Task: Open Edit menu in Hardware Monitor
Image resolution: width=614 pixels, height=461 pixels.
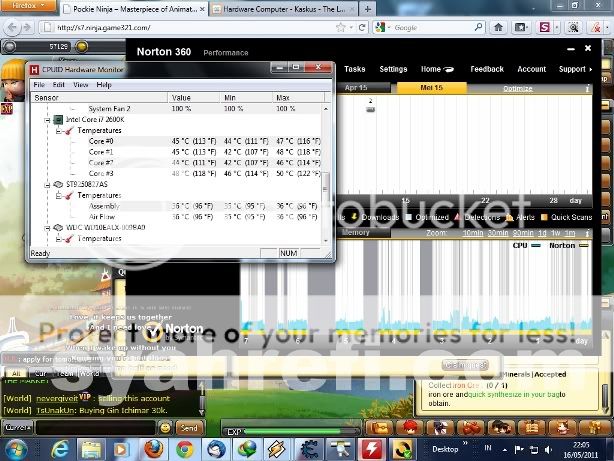Action: [58, 85]
